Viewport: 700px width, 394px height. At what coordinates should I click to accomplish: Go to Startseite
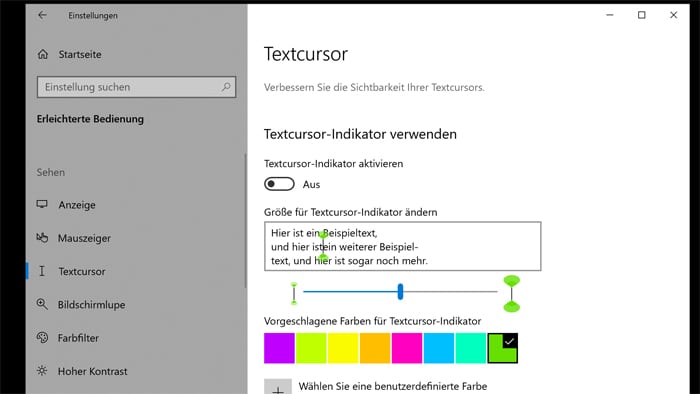point(80,54)
